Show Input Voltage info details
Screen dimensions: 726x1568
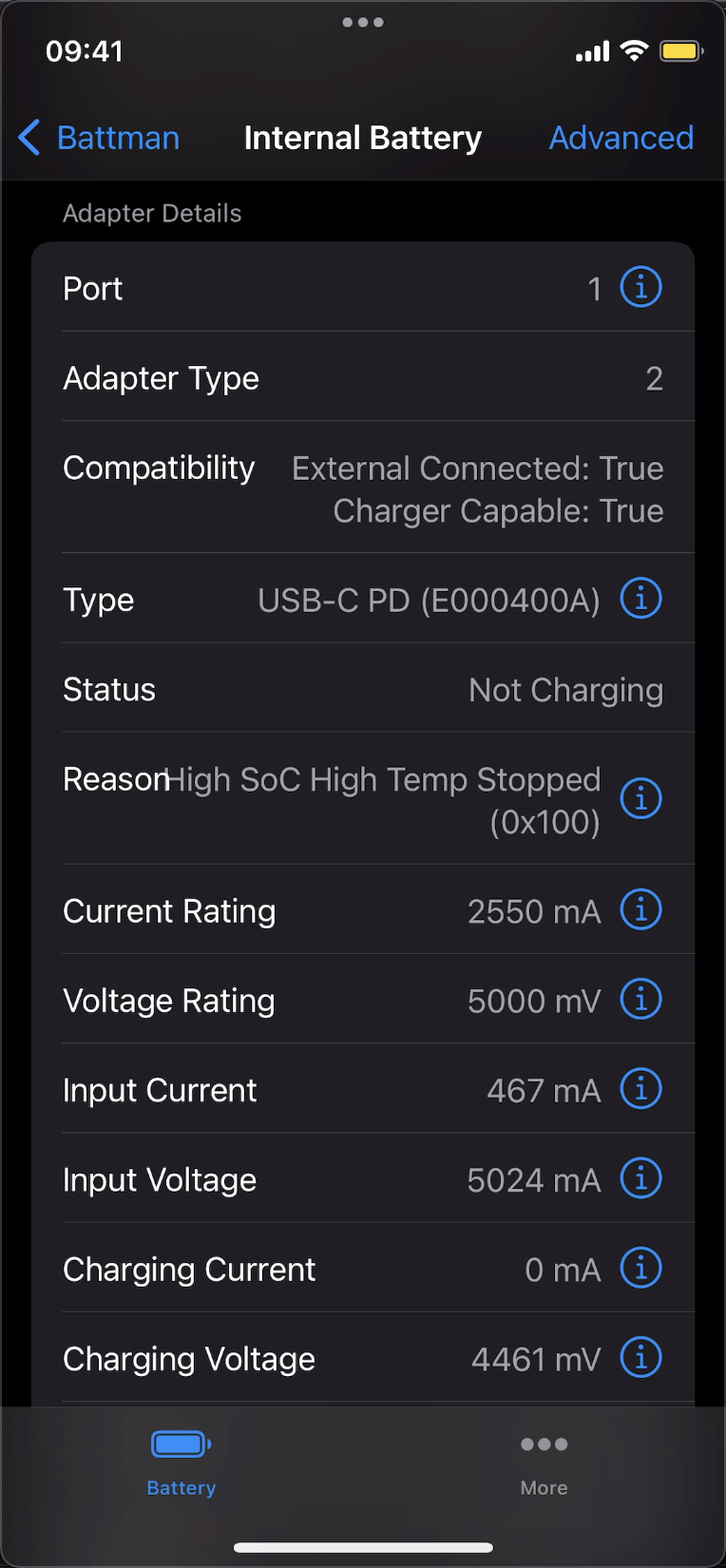click(640, 1178)
